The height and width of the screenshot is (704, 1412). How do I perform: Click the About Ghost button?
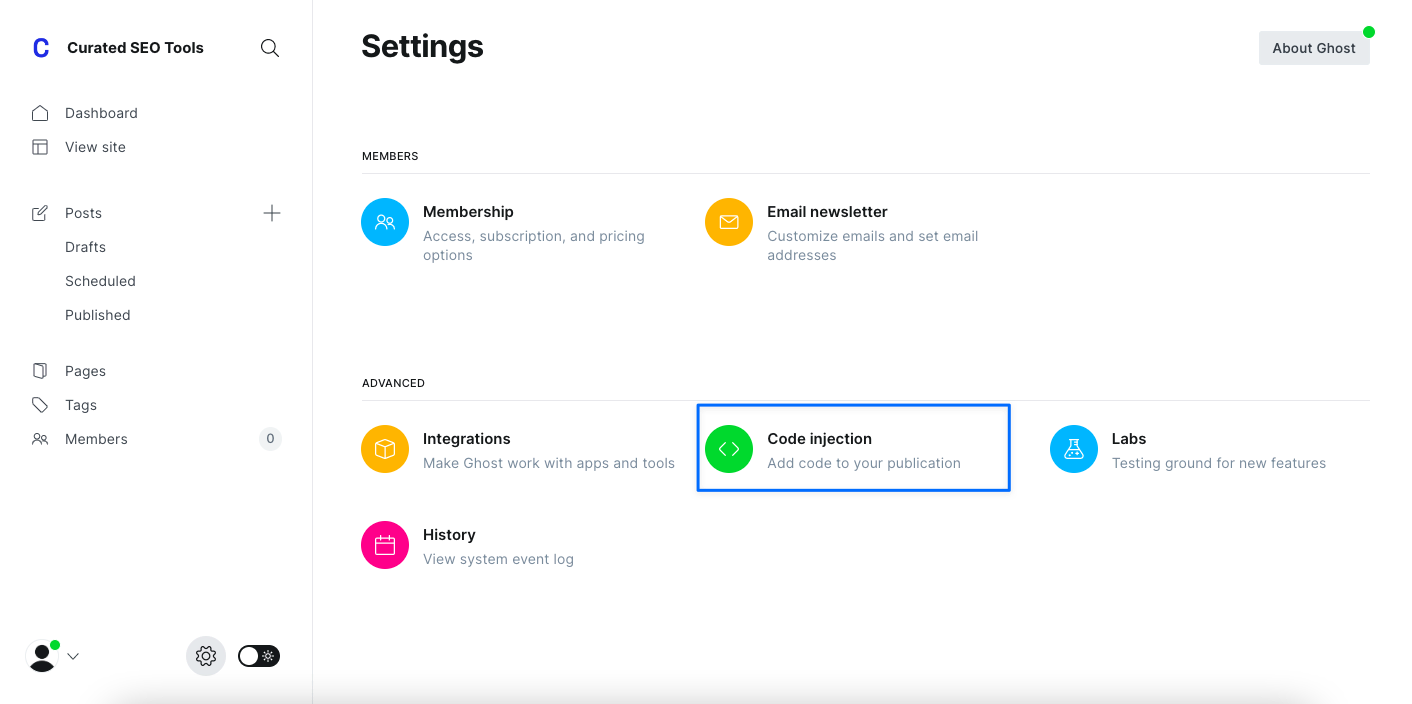coord(1314,48)
